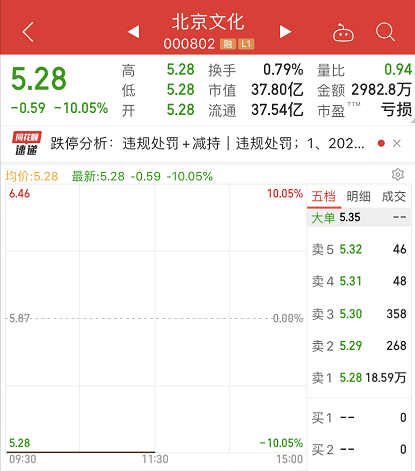Select the 卖5 5.32 order row

point(359,249)
